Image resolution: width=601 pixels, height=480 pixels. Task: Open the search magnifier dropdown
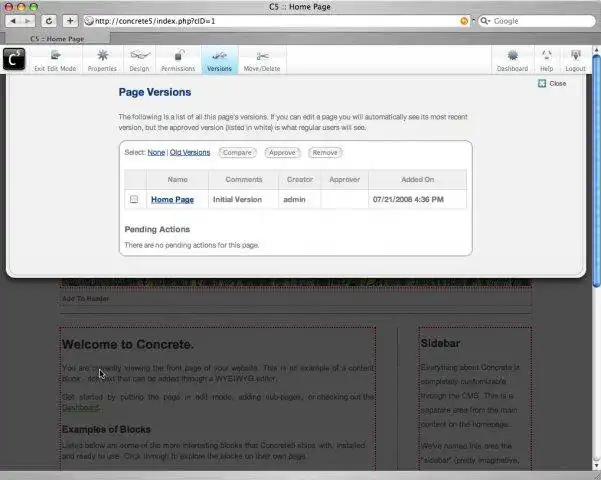[485, 21]
